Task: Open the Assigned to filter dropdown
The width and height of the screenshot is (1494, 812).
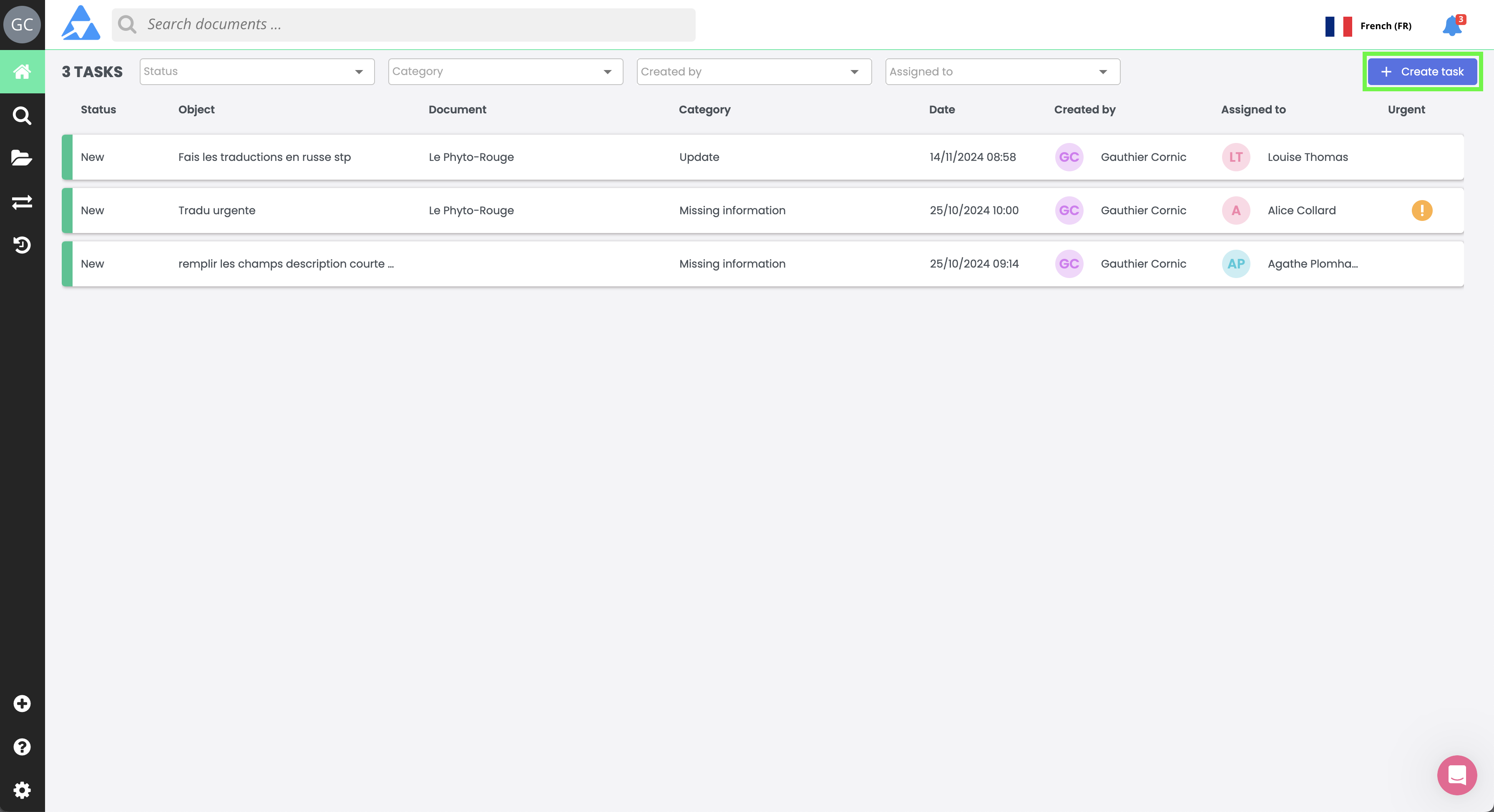Action: pyautogui.click(x=1001, y=72)
